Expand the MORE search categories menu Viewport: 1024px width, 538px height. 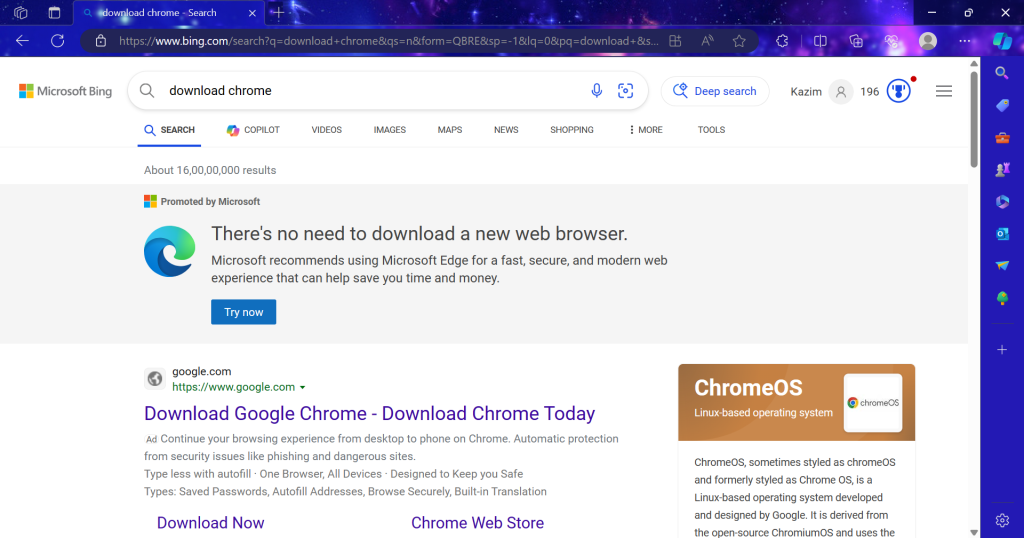(645, 130)
